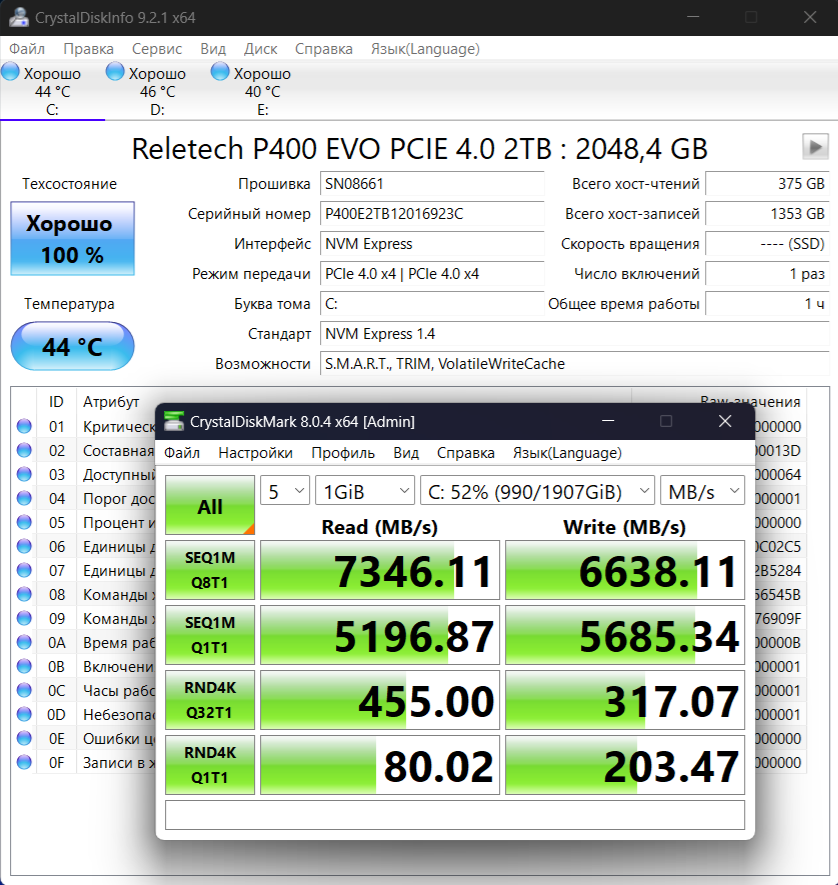Image resolution: width=838 pixels, height=885 pixels.
Task: Click RND4K Q32T1 read result 455.00
Action: click(x=380, y=699)
